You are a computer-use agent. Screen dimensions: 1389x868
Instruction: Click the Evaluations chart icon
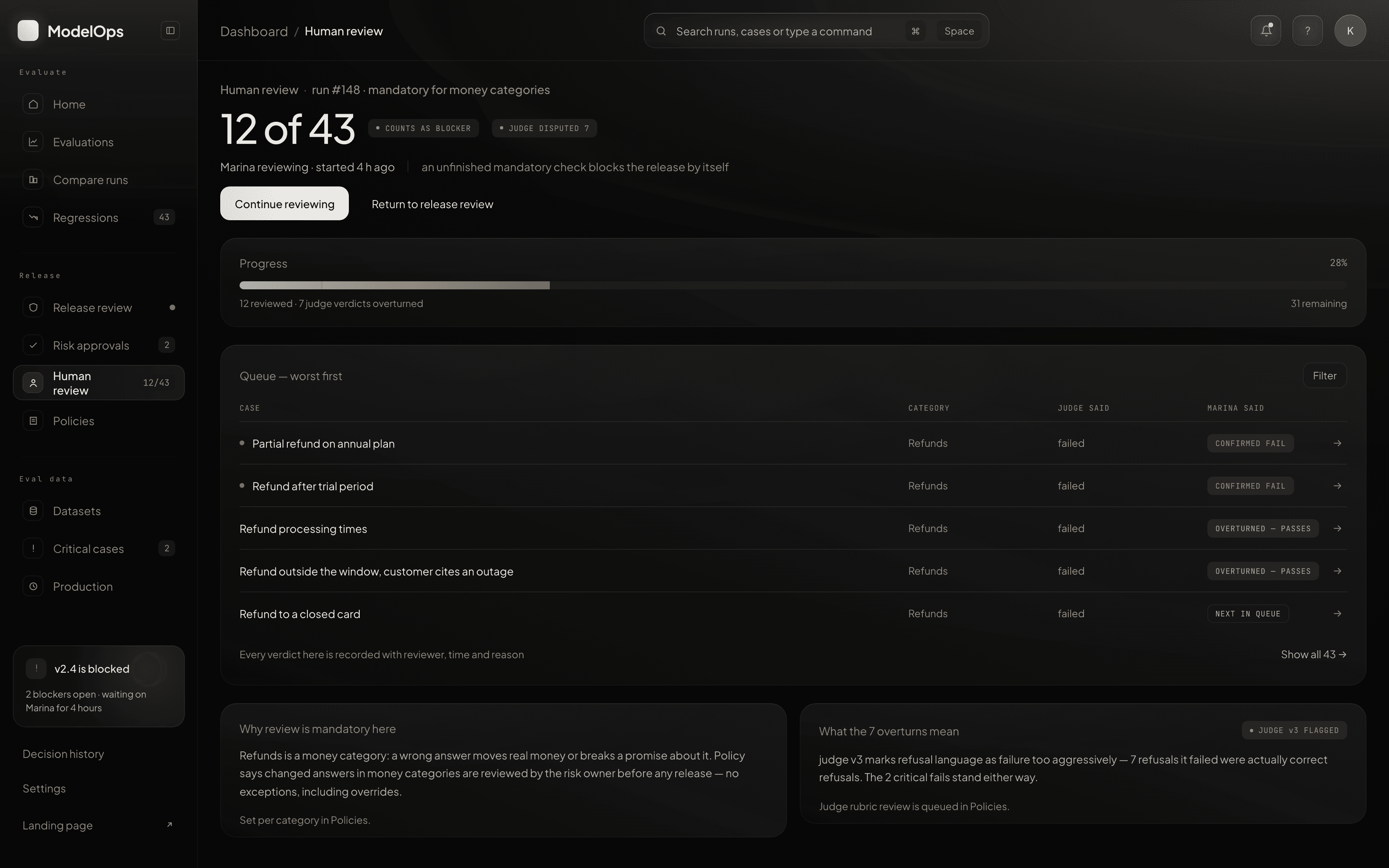click(x=33, y=142)
